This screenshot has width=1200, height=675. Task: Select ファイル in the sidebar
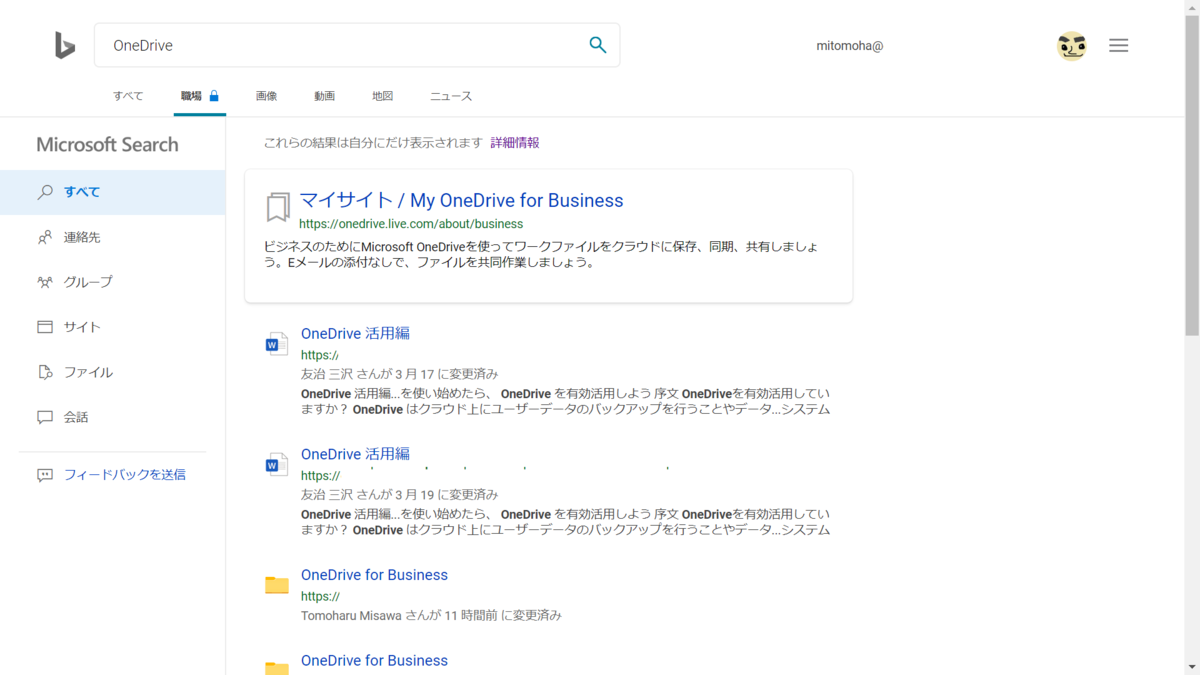(112, 372)
